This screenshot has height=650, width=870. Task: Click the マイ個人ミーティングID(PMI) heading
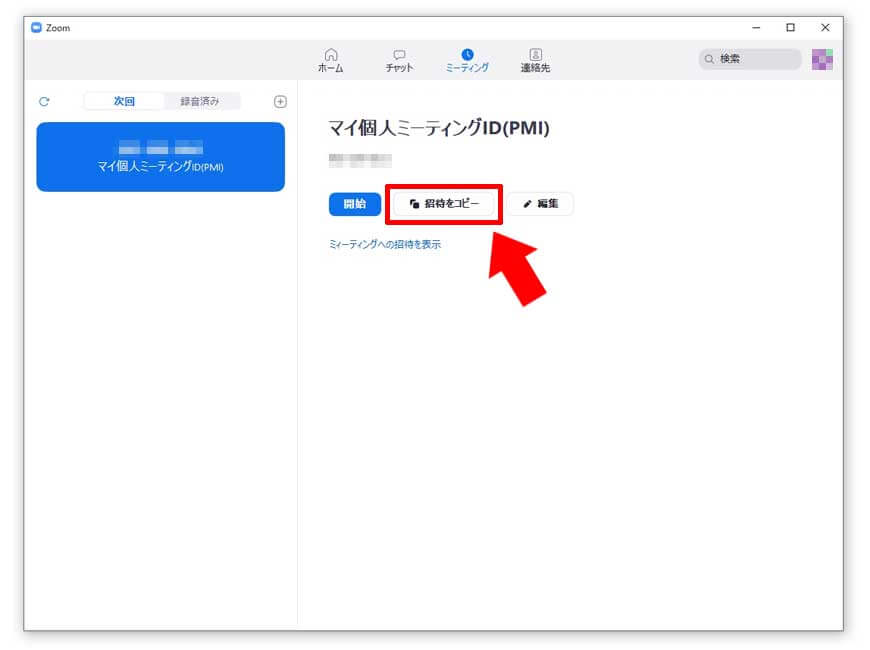click(438, 128)
